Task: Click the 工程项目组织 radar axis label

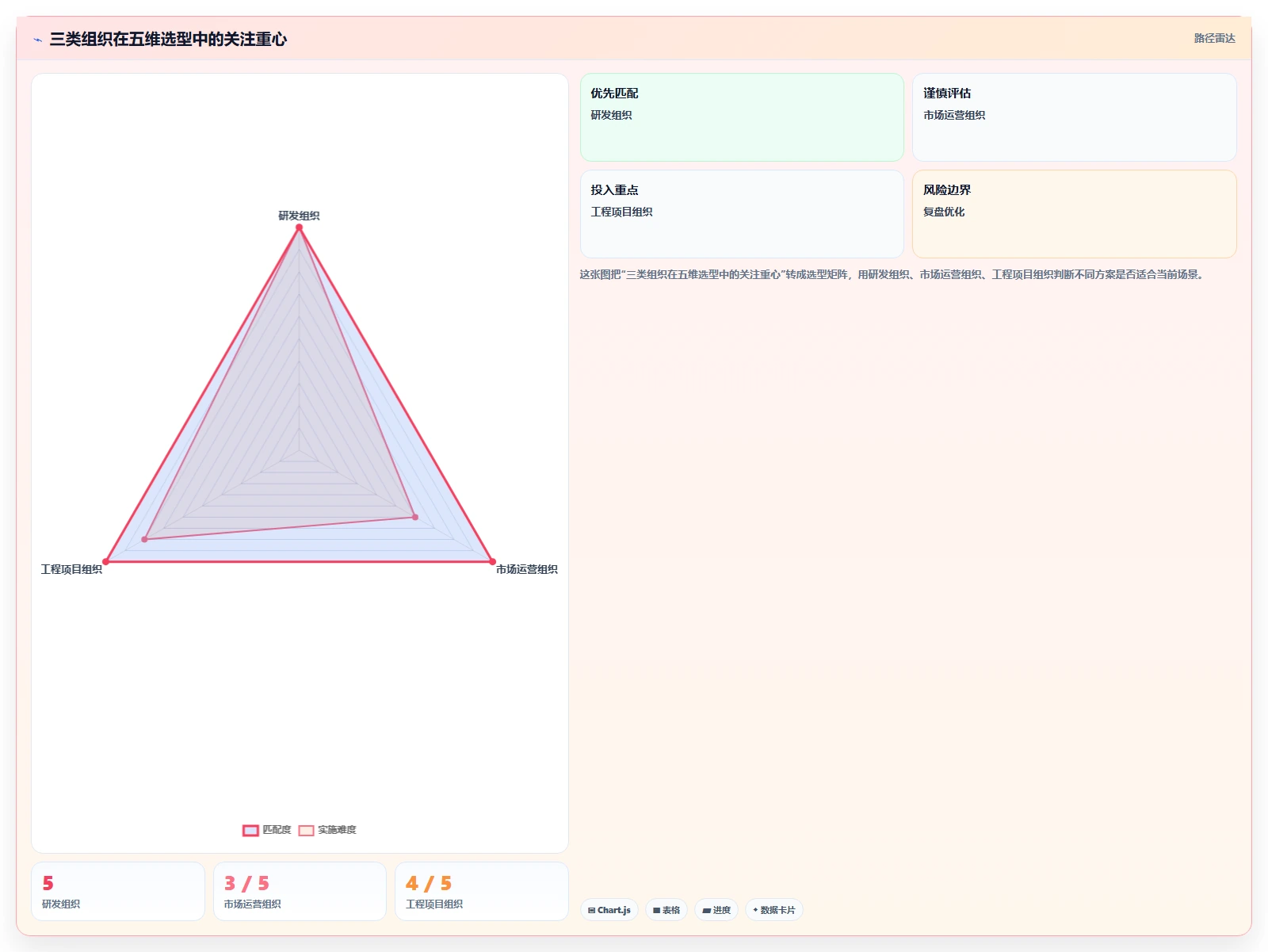Action: 71,569
